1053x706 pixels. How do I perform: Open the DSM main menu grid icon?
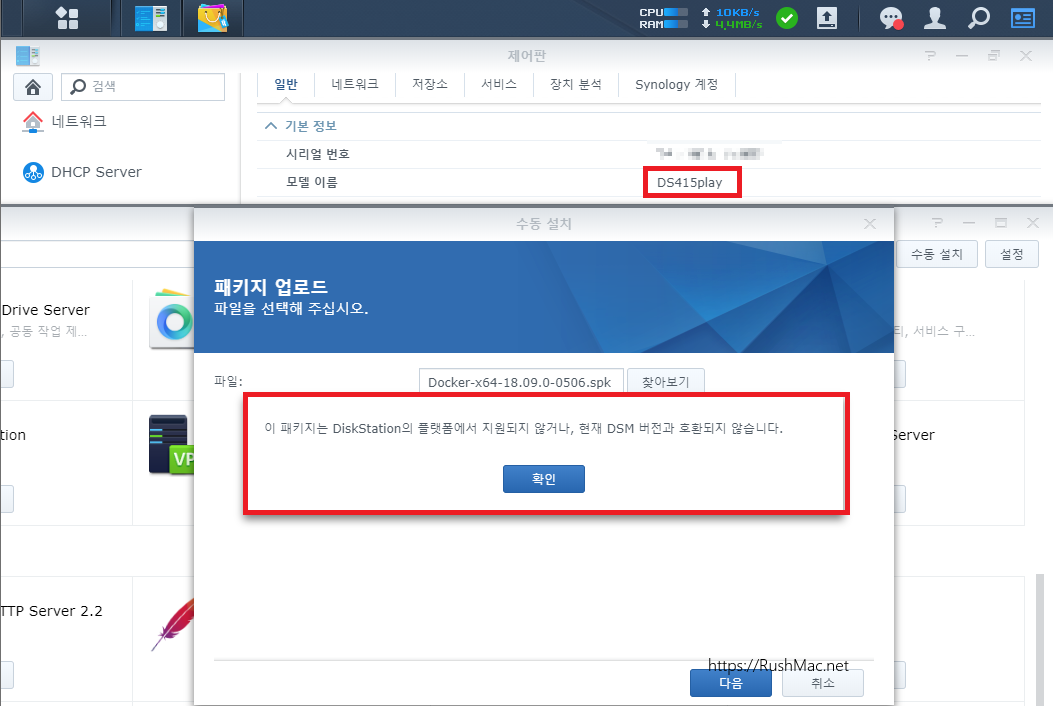(67, 18)
